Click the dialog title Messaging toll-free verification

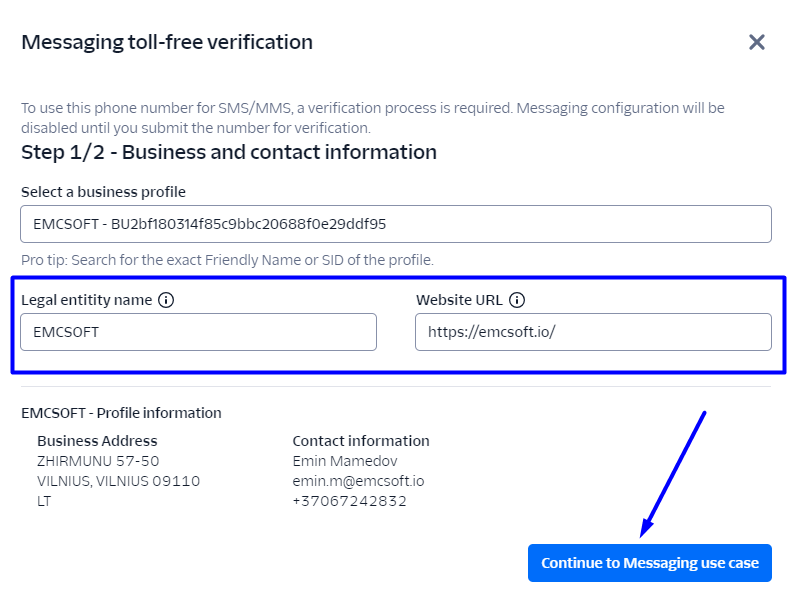[167, 42]
